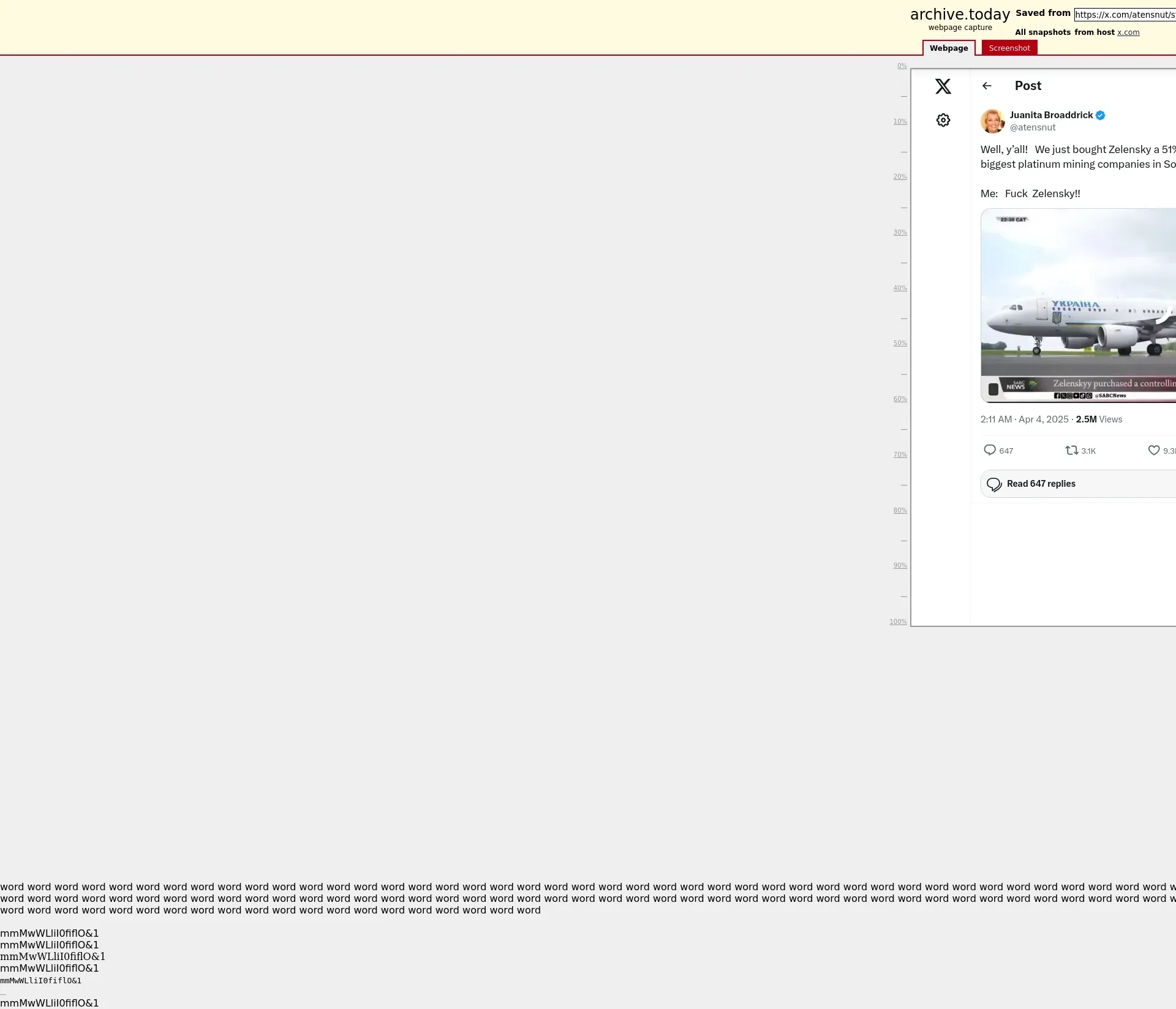Click the Saved from URL field
The height and width of the screenshot is (1009, 1176).
coord(1125,15)
